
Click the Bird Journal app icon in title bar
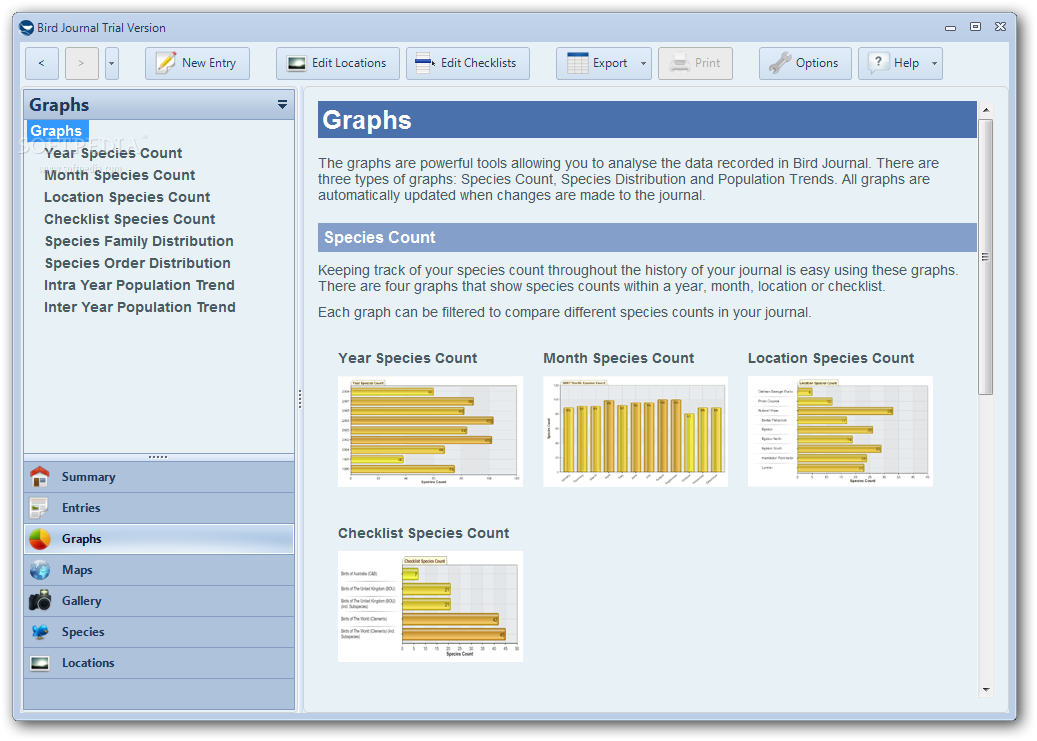click(26, 28)
